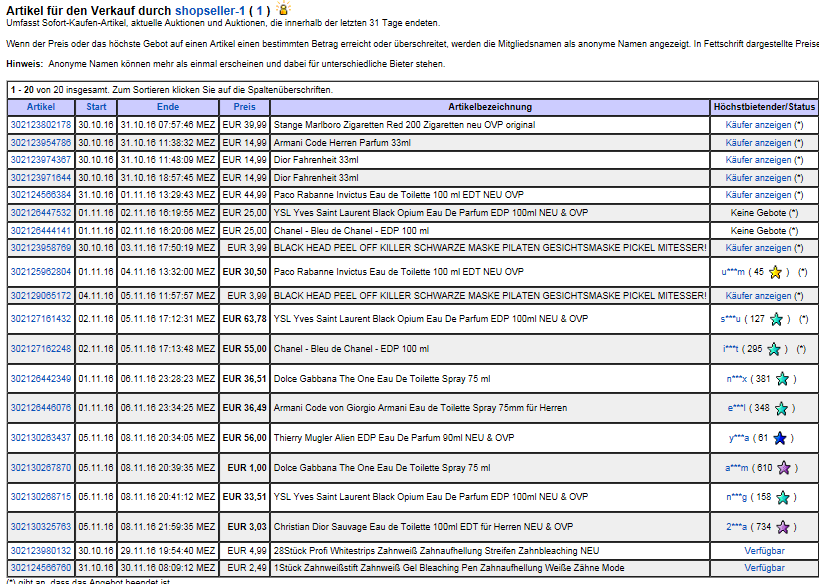The image size is (819, 584).
Task: Select the price EUR 63,78
Action: click(x=244, y=319)
